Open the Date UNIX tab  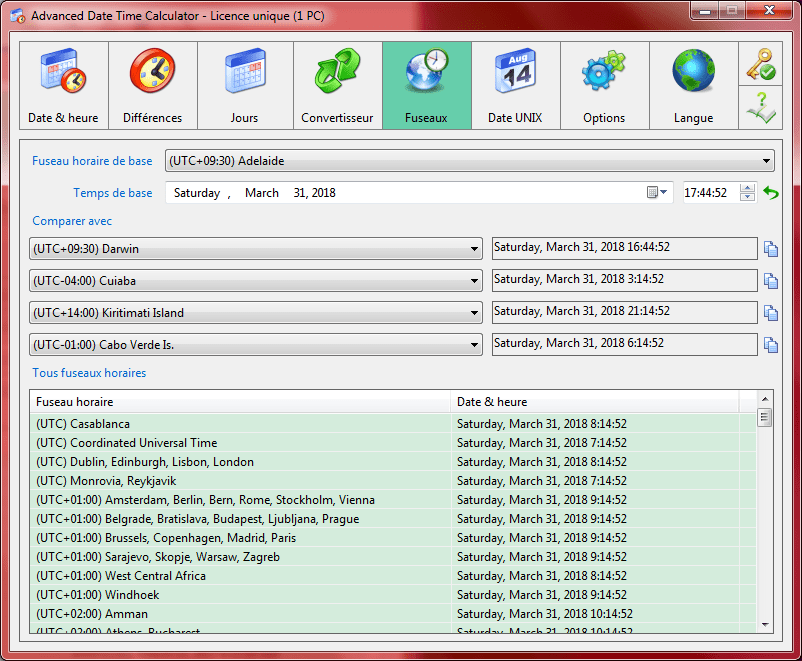[x=516, y=85]
